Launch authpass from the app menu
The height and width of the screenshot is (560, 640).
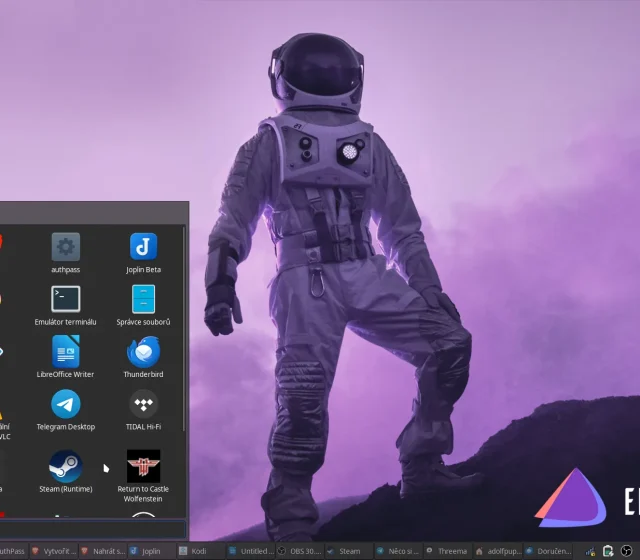(66, 247)
